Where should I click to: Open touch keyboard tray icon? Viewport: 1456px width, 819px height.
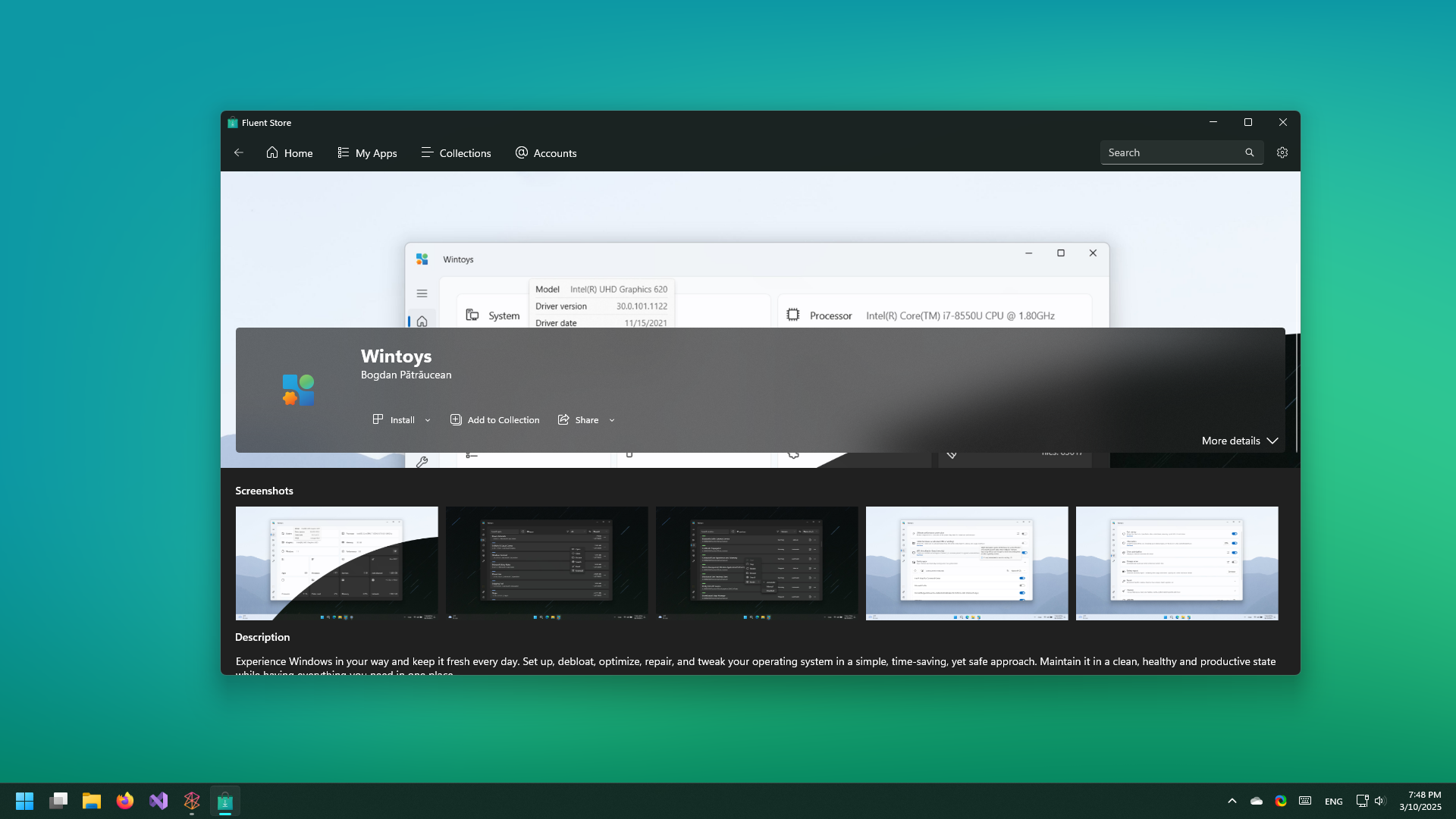[1305, 801]
